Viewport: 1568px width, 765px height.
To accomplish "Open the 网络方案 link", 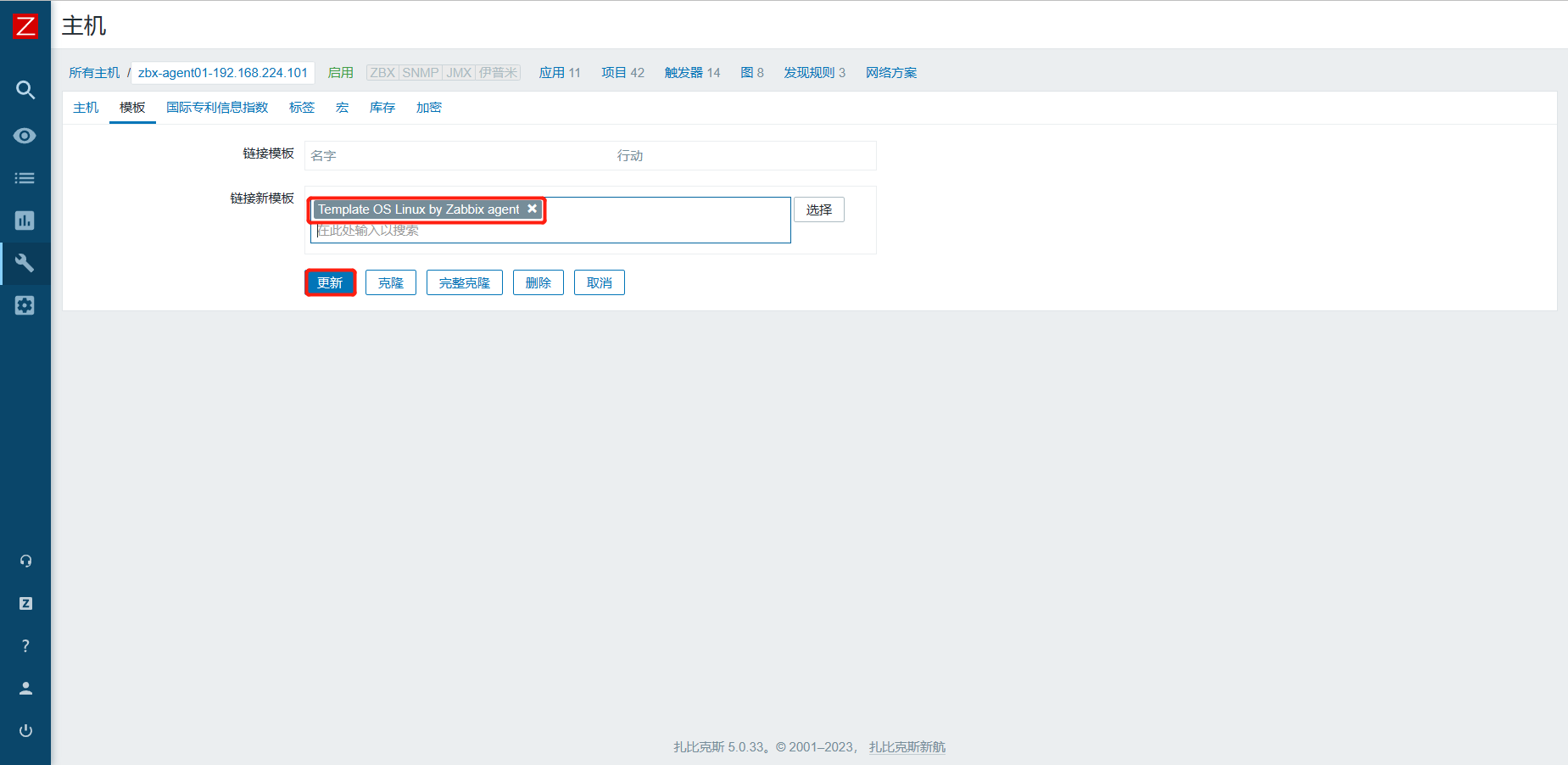I will point(891,73).
